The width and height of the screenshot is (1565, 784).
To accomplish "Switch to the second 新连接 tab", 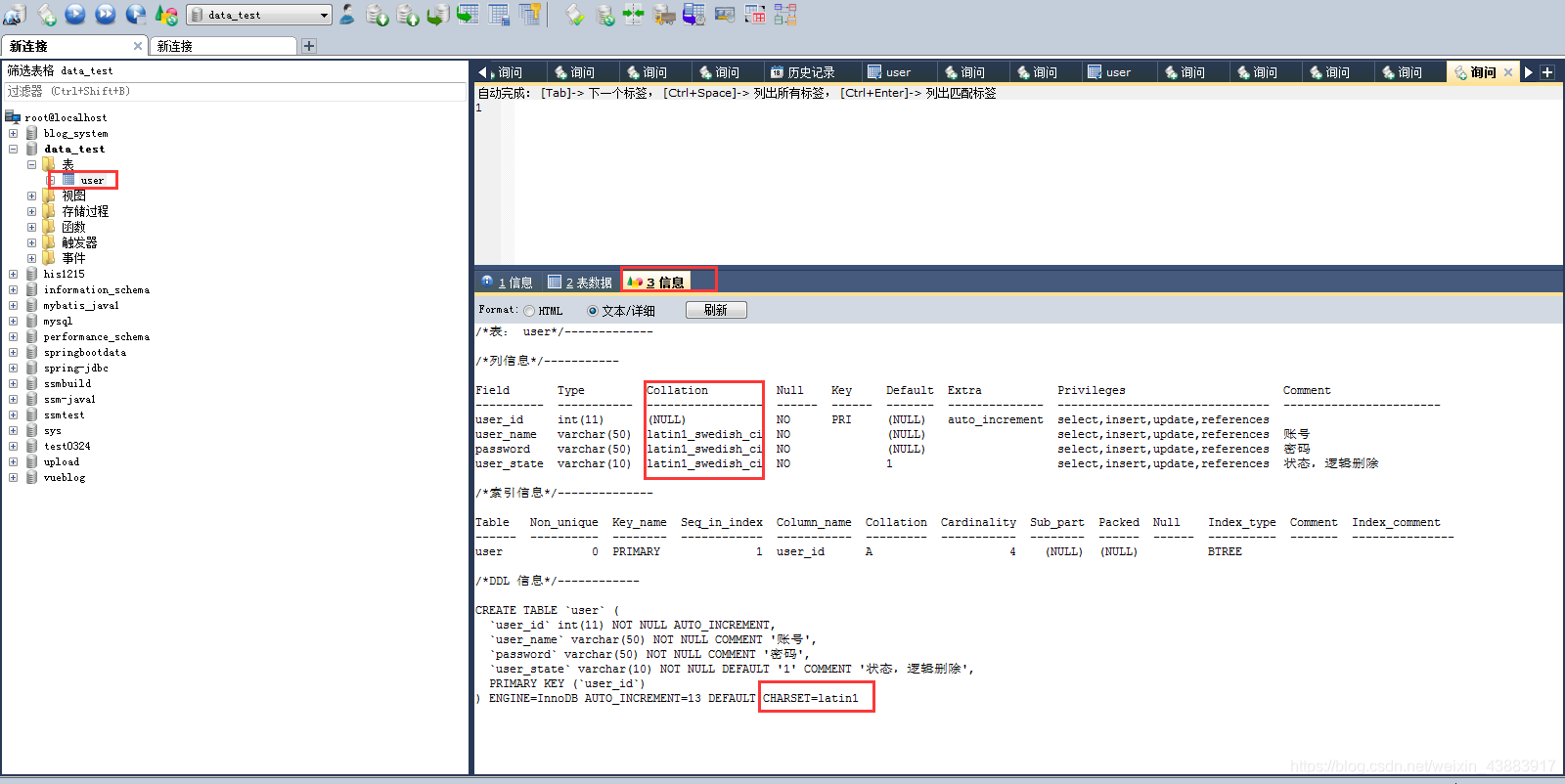I will click(224, 46).
